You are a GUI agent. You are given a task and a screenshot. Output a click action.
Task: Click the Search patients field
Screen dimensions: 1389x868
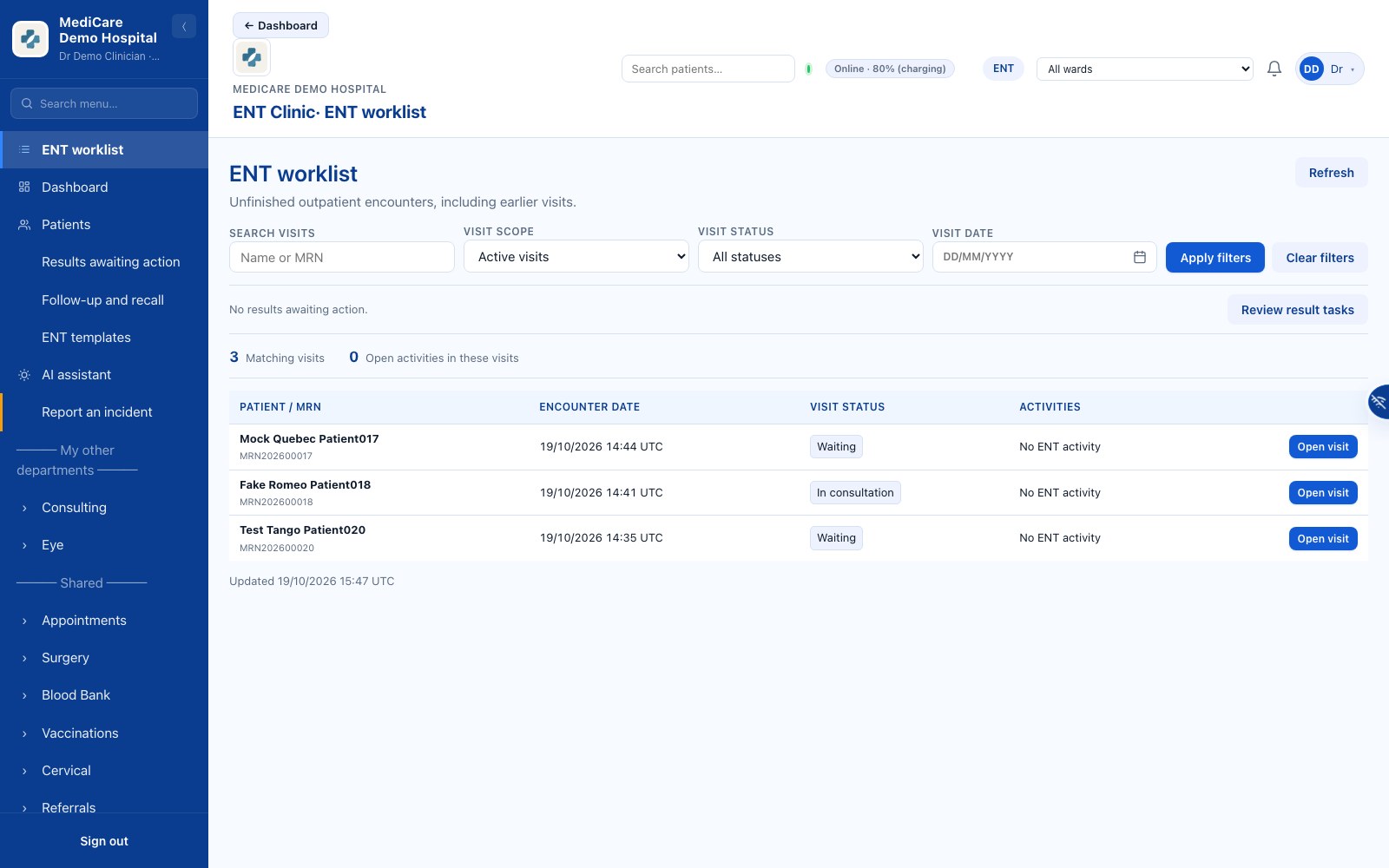point(708,69)
